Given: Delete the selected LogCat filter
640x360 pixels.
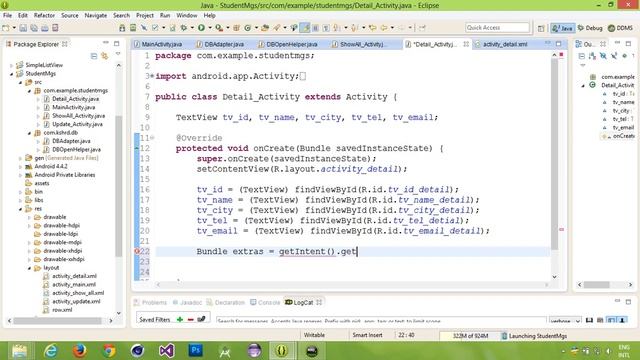Looking at the screenshot, I should [x=190, y=319].
